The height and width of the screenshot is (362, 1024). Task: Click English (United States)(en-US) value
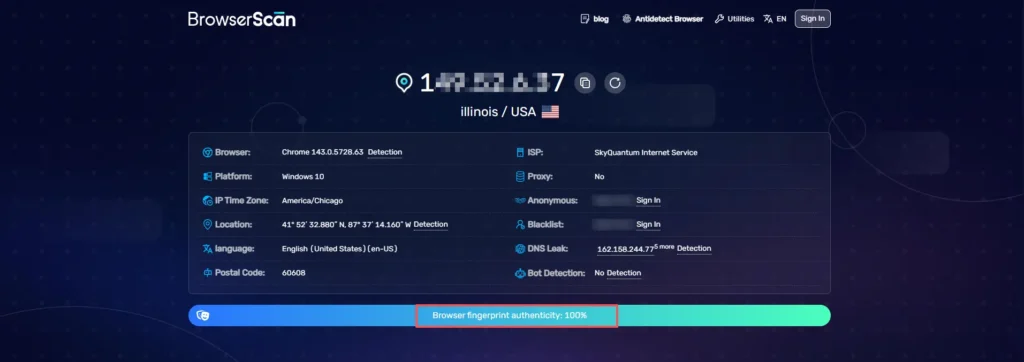click(x=340, y=249)
